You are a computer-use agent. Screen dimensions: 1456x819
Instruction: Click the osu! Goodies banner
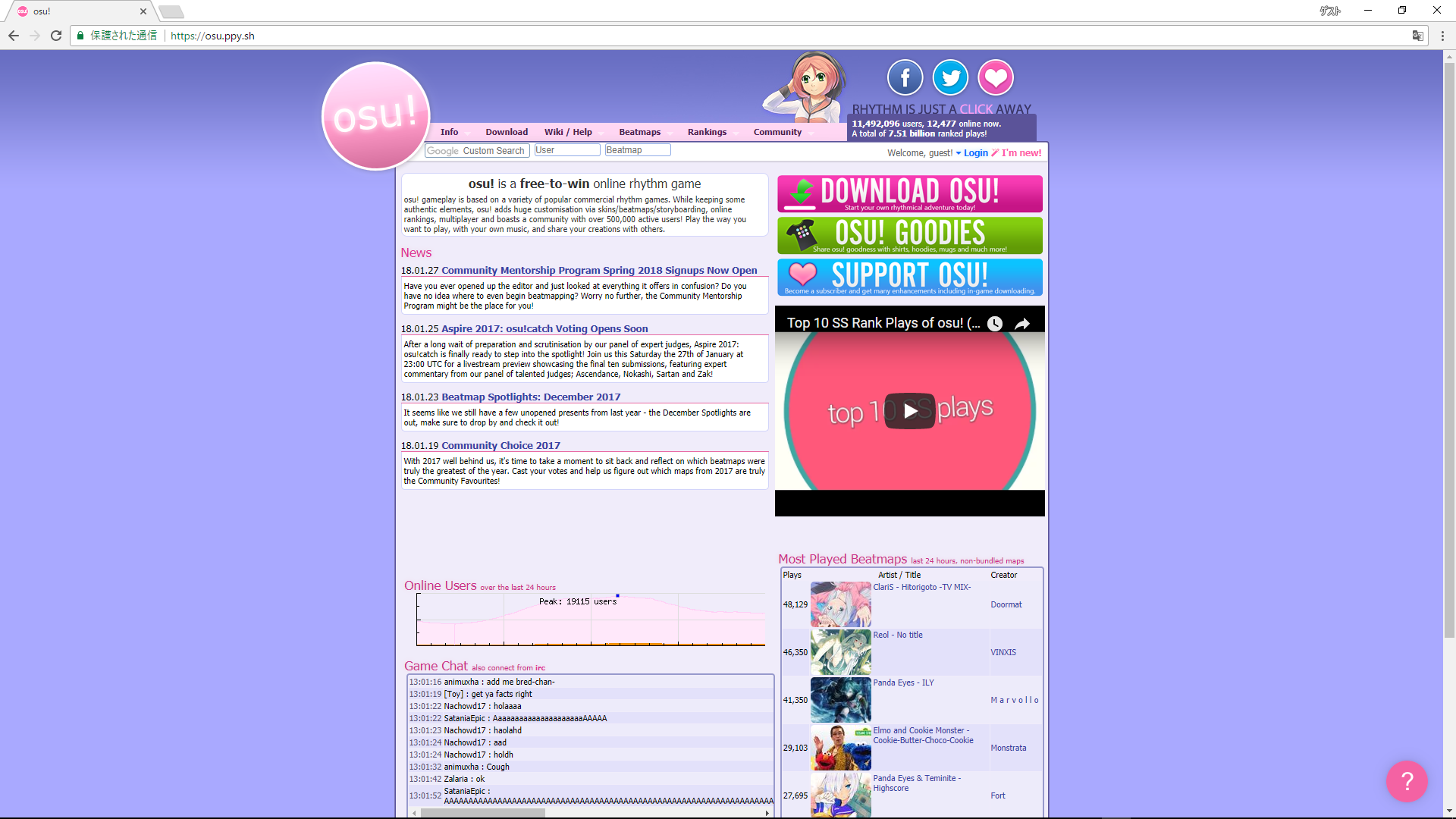(x=910, y=236)
